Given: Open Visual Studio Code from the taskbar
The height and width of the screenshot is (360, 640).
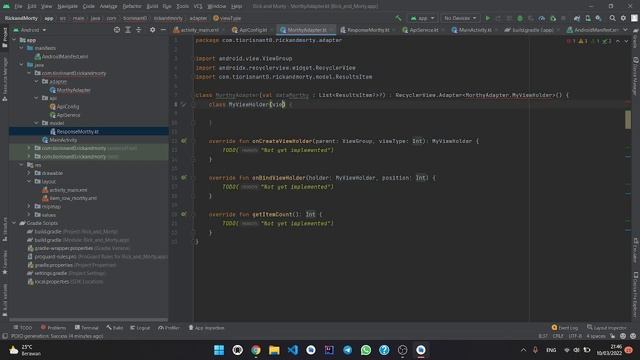Looking at the screenshot, I should [293, 350].
